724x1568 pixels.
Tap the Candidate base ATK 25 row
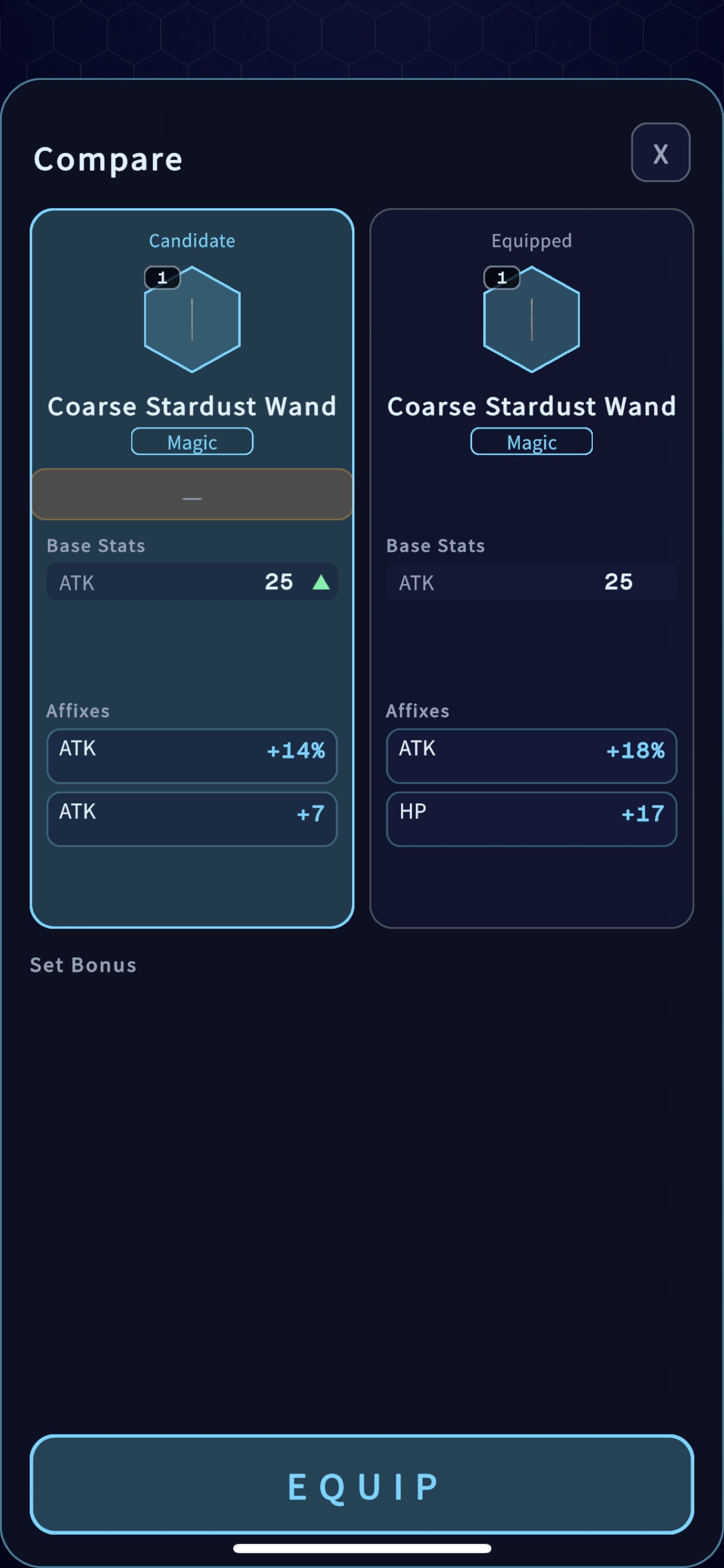click(x=192, y=582)
